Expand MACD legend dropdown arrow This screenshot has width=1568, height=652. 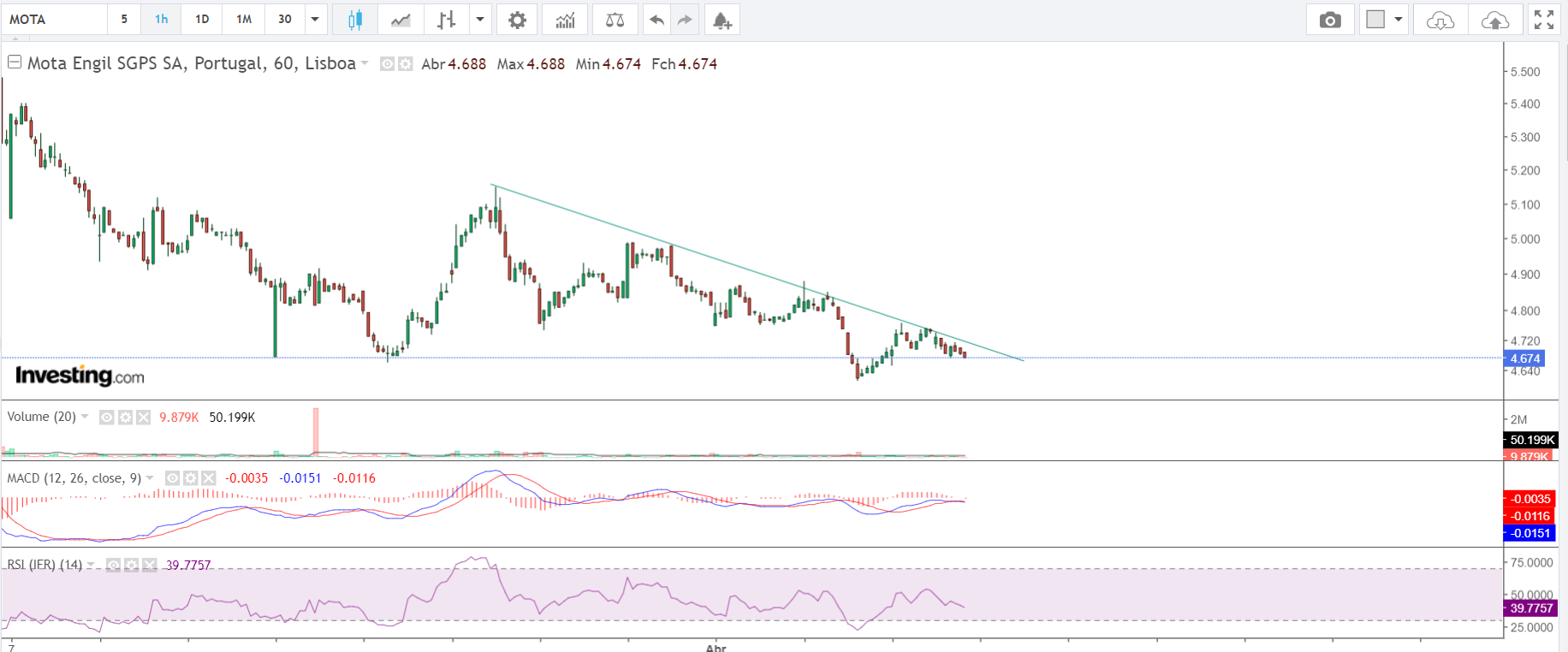coord(151,477)
